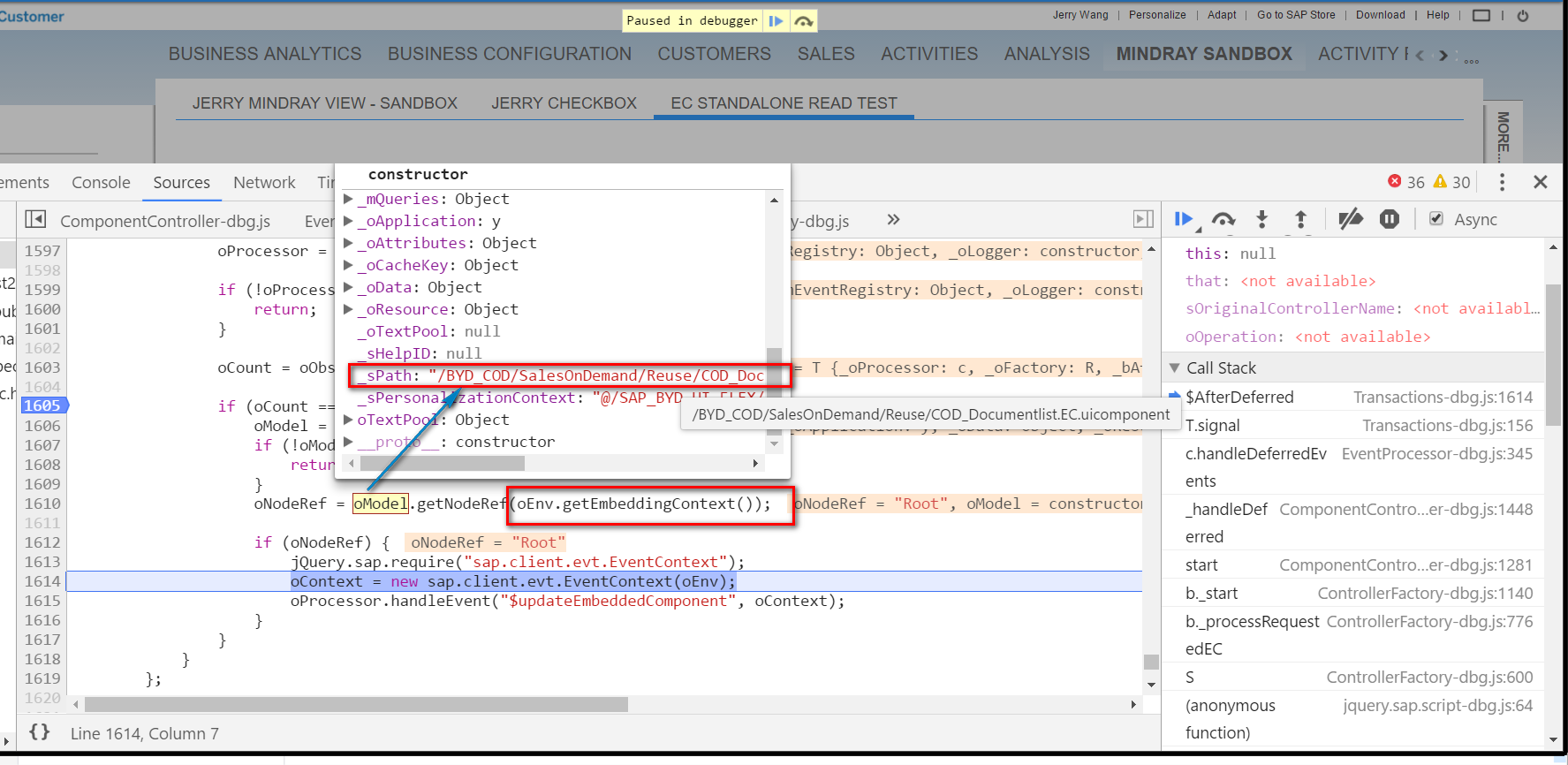Open the Network tab
The height and width of the screenshot is (765, 1568).
click(x=264, y=182)
